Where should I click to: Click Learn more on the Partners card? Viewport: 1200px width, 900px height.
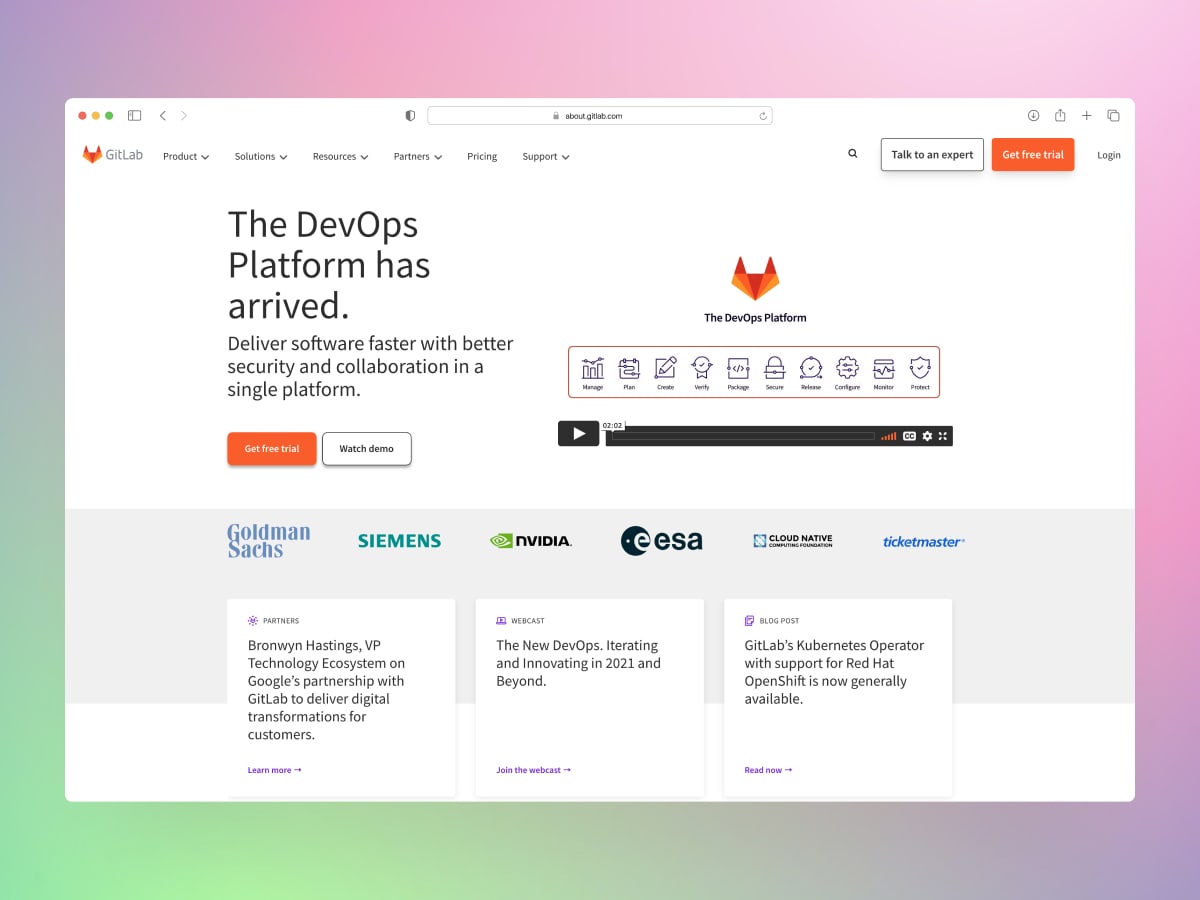coord(275,770)
